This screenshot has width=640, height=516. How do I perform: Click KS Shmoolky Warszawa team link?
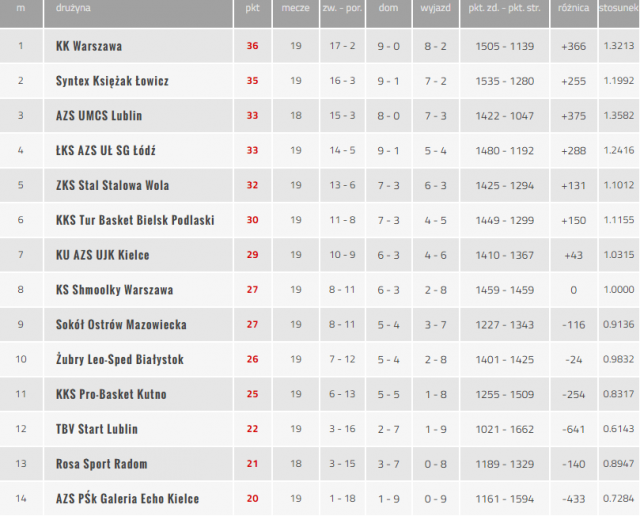114,290
